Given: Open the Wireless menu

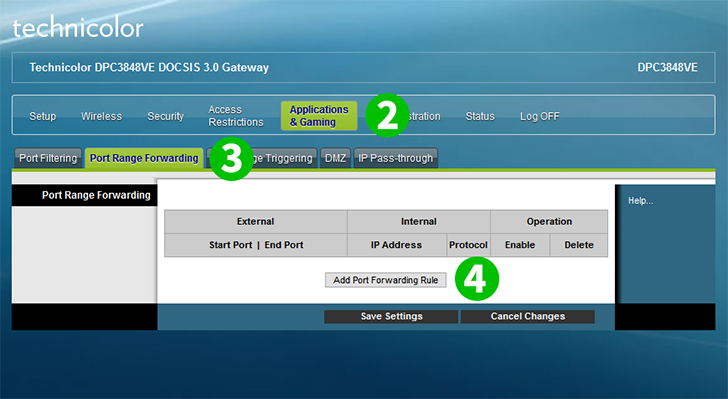Looking at the screenshot, I should 102,116.
